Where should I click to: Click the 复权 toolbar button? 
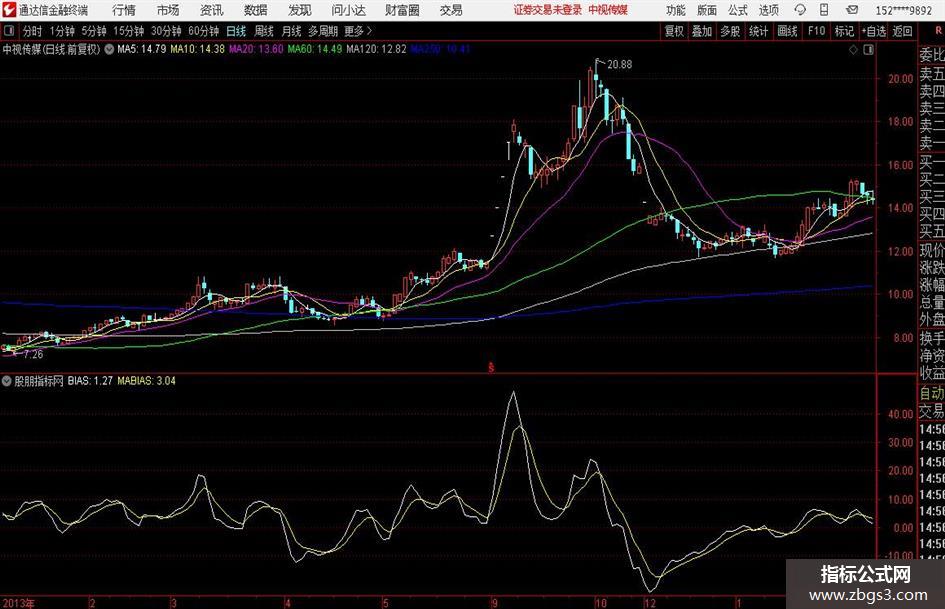point(674,31)
